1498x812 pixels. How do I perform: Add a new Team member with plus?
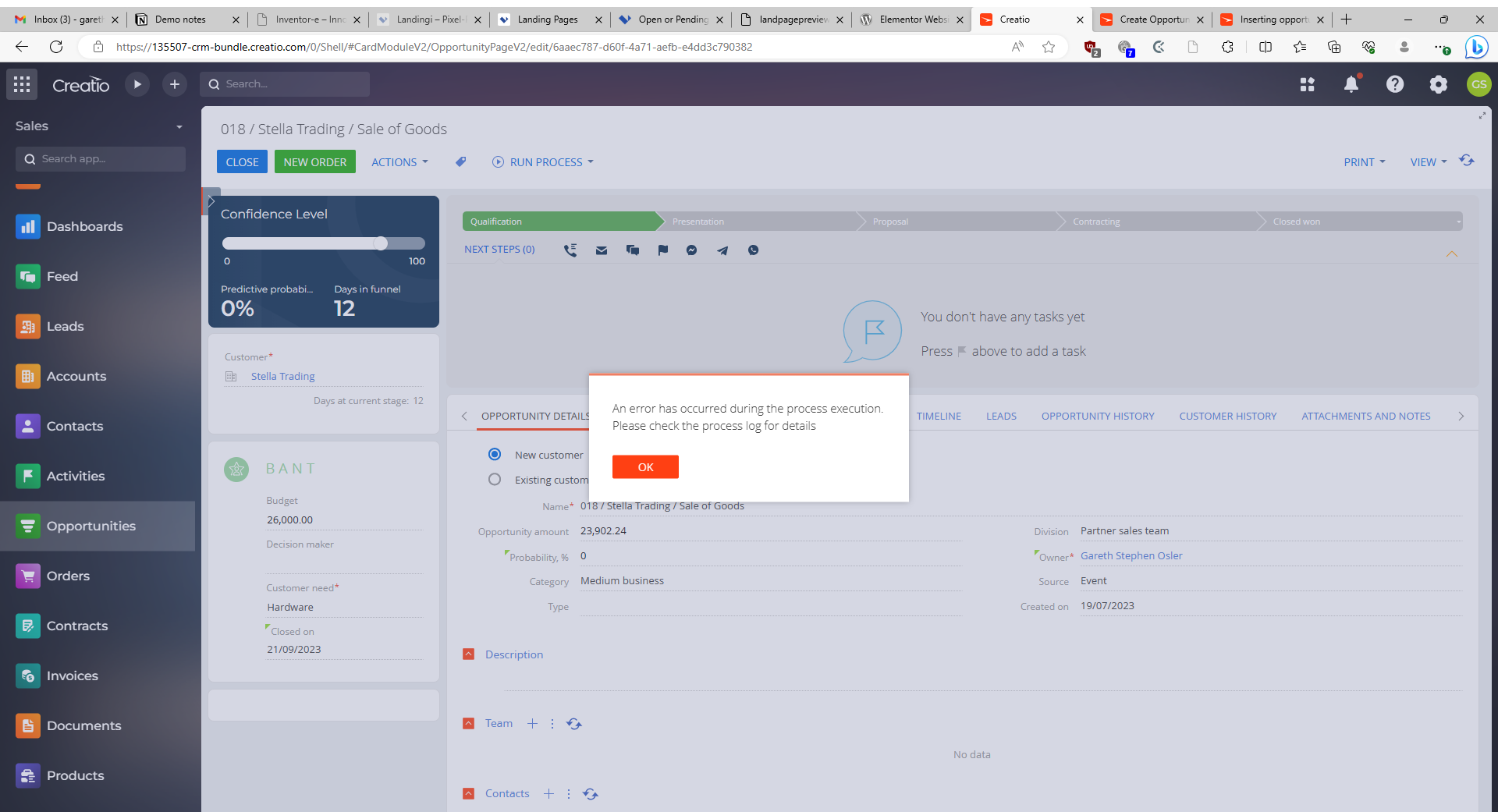[532, 724]
